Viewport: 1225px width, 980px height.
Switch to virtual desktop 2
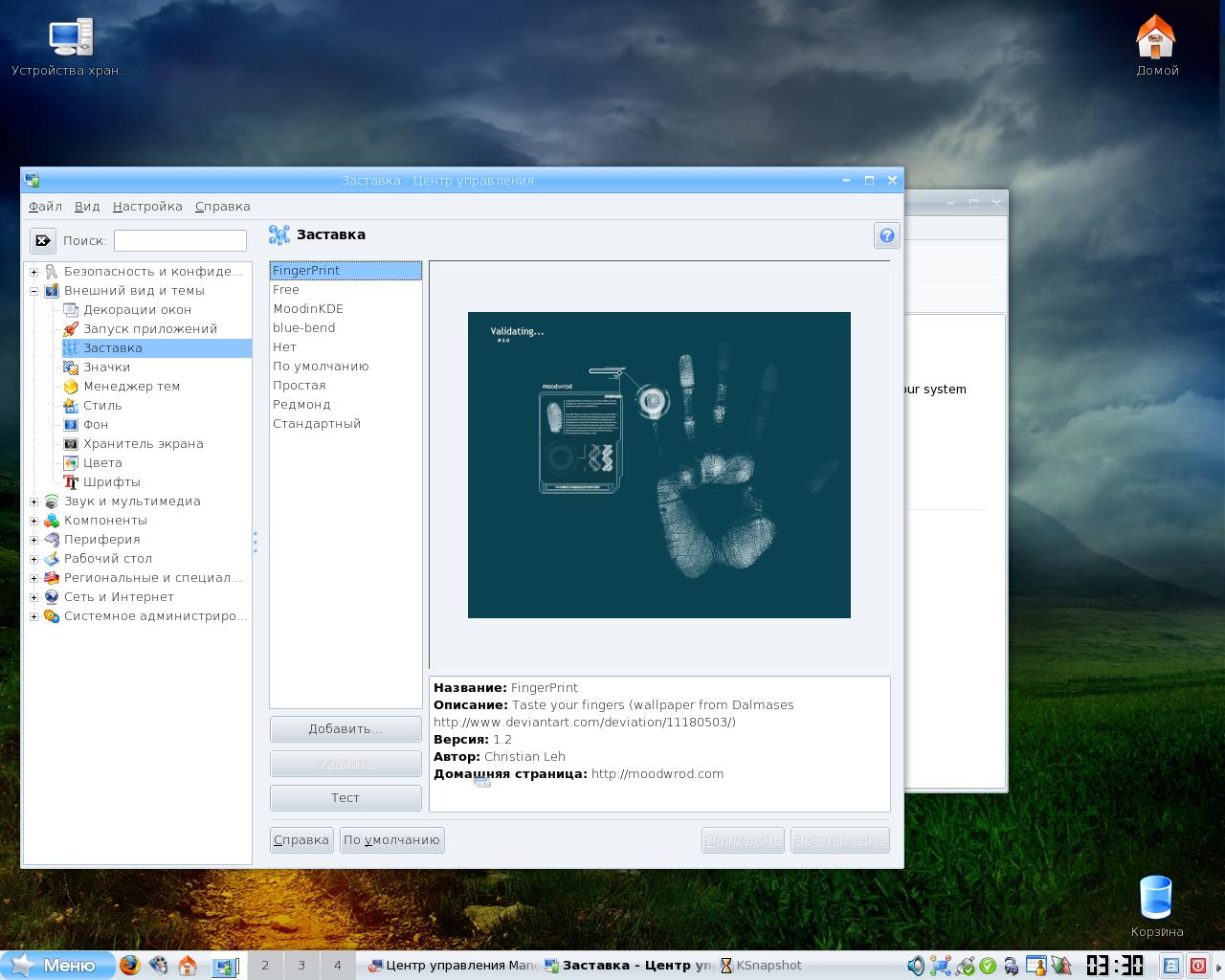pyautogui.click(x=265, y=966)
